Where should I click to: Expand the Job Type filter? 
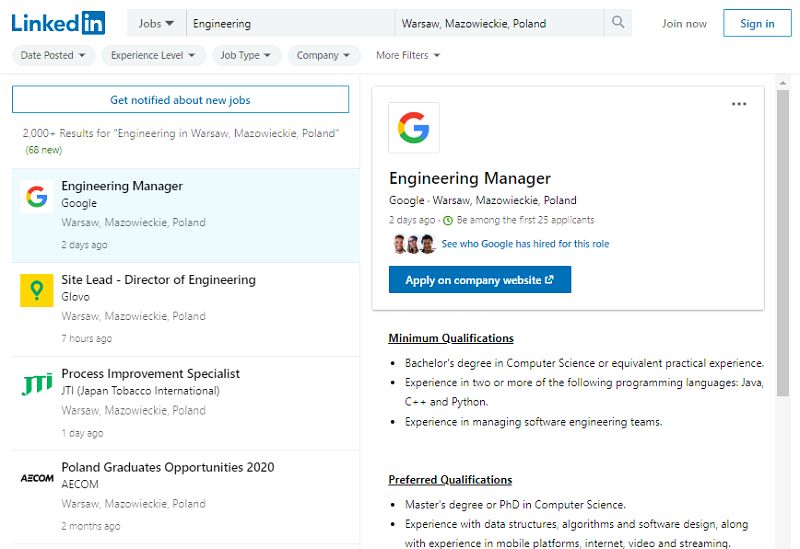(x=246, y=55)
